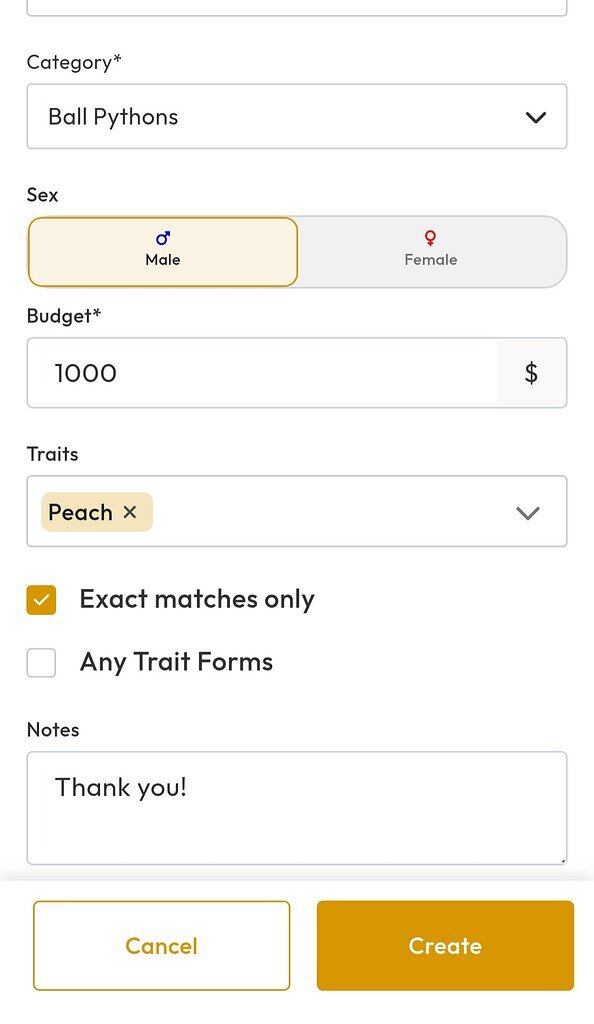This screenshot has height=1024, width=594.
Task: Enable Any Trait Forms checkbox
Action: point(41,662)
